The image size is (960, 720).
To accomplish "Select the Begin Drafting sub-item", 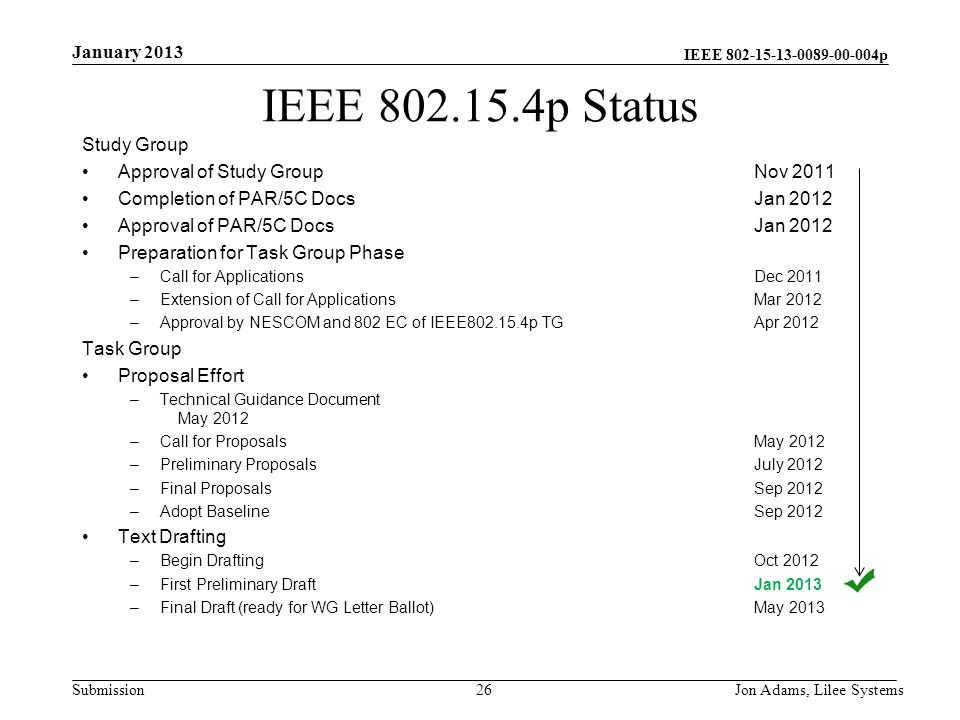I will point(212,560).
